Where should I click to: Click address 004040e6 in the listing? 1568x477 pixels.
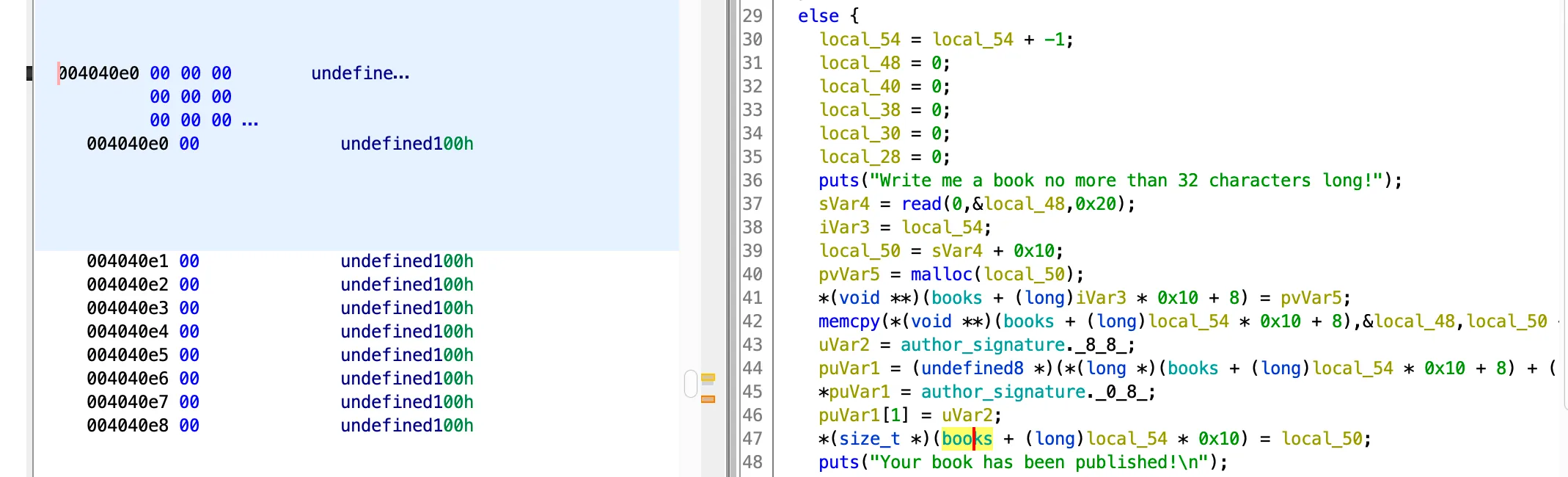pos(128,379)
